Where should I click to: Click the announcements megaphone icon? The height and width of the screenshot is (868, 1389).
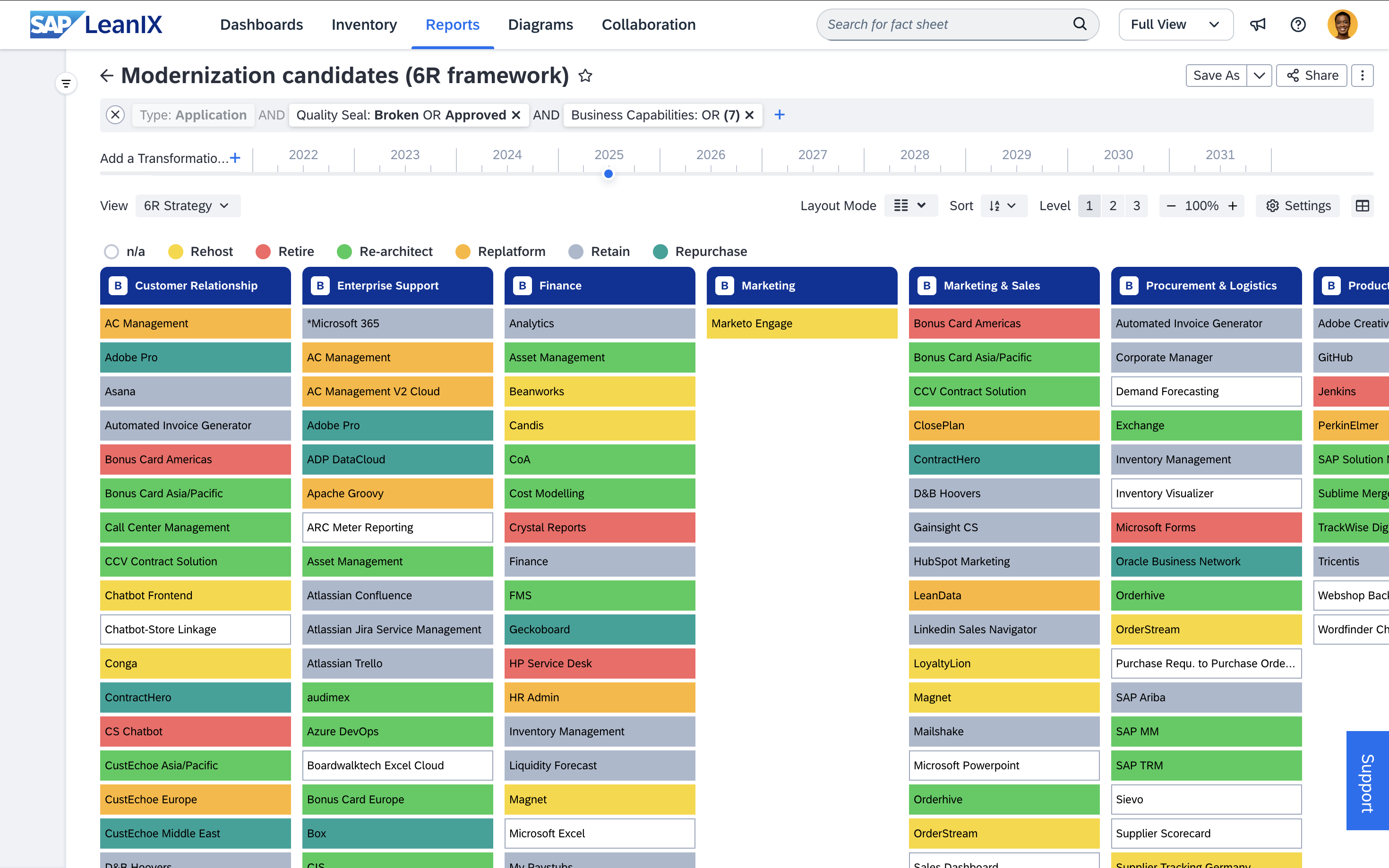click(1258, 25)
